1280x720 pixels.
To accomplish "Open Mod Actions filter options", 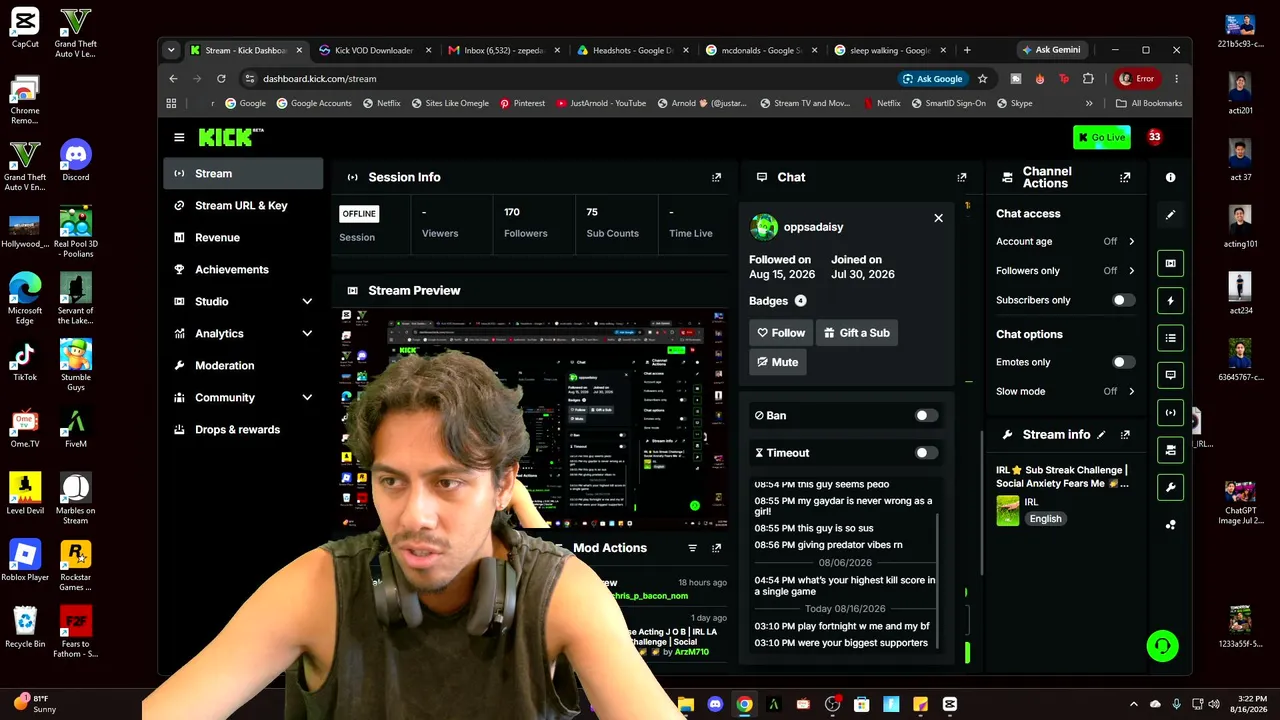I will coord(692,548).
